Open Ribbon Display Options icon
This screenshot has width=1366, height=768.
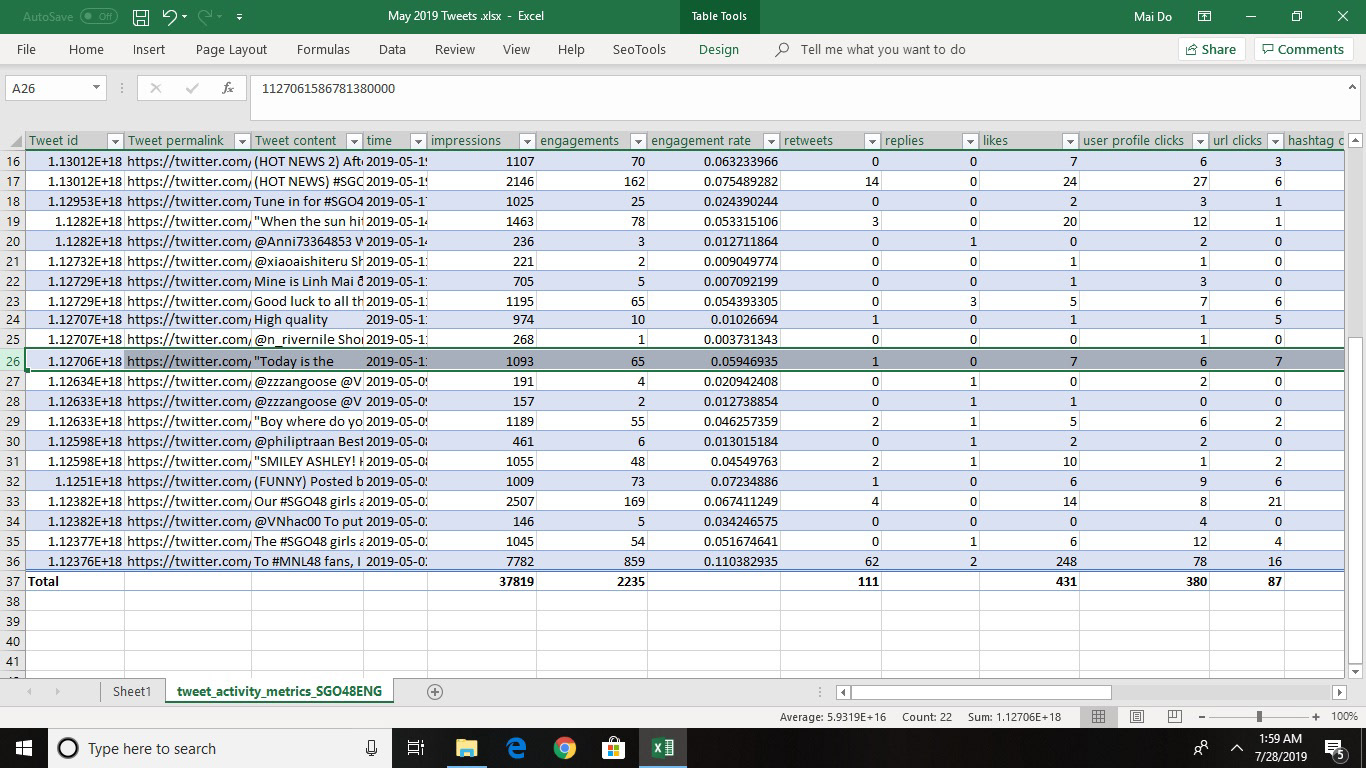coord(1205,16)
